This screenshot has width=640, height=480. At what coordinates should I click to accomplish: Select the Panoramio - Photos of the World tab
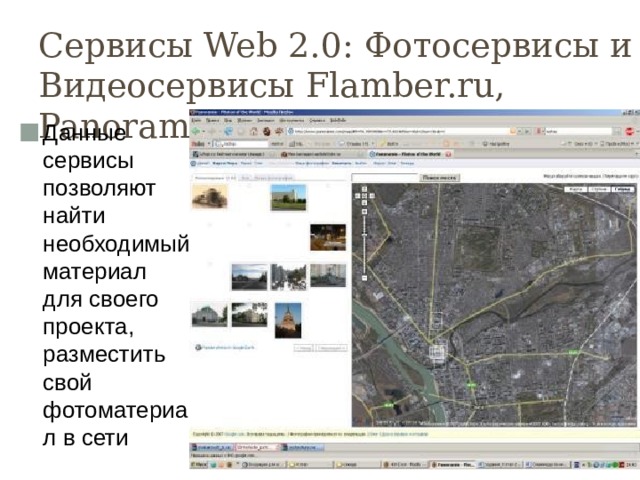pyautogui.click(x=409, y=154)
